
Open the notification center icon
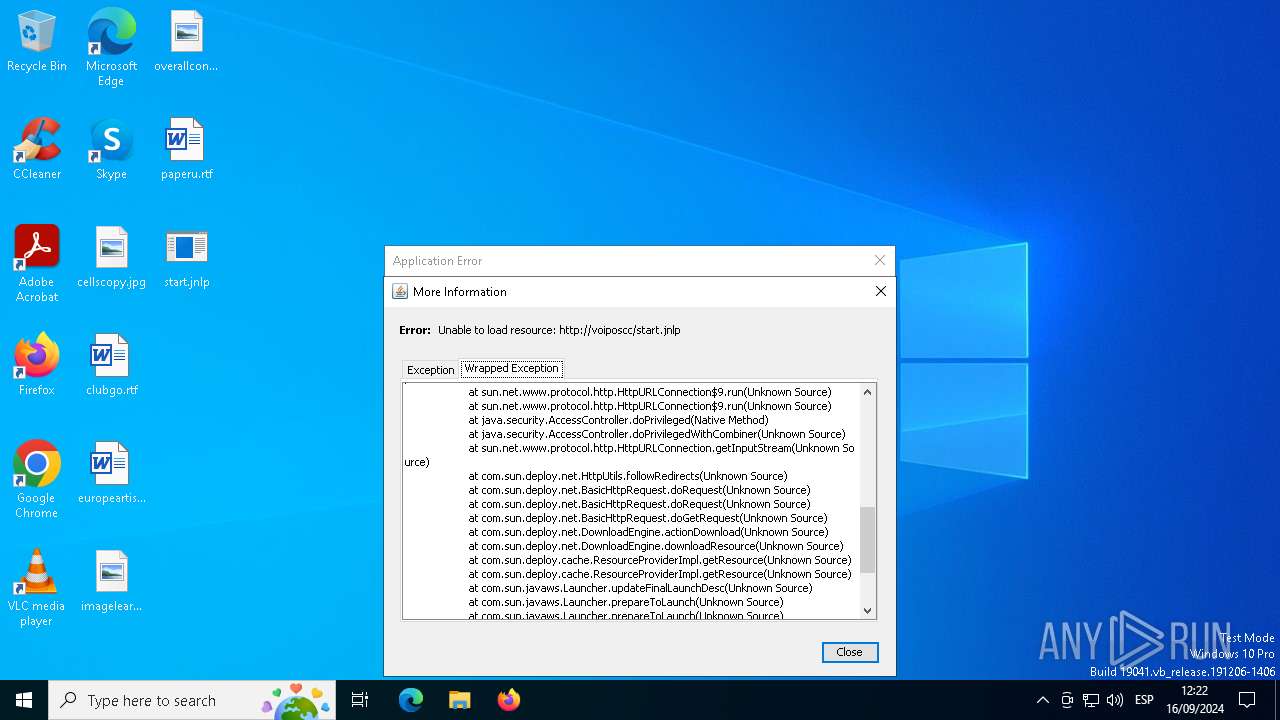pyautogui.click(x=1247, y=700)
